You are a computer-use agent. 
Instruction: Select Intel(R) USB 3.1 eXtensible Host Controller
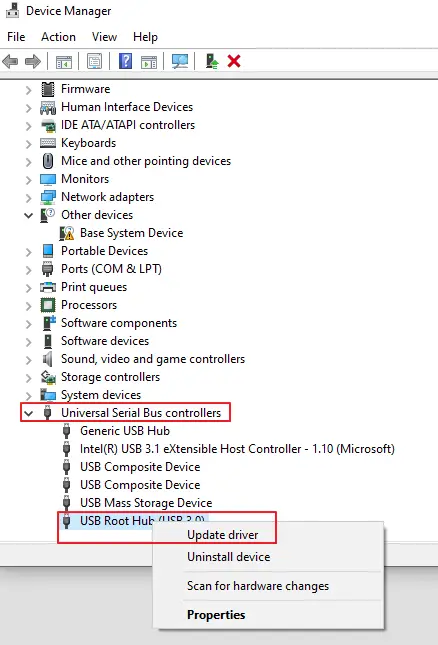coord(237,449)
